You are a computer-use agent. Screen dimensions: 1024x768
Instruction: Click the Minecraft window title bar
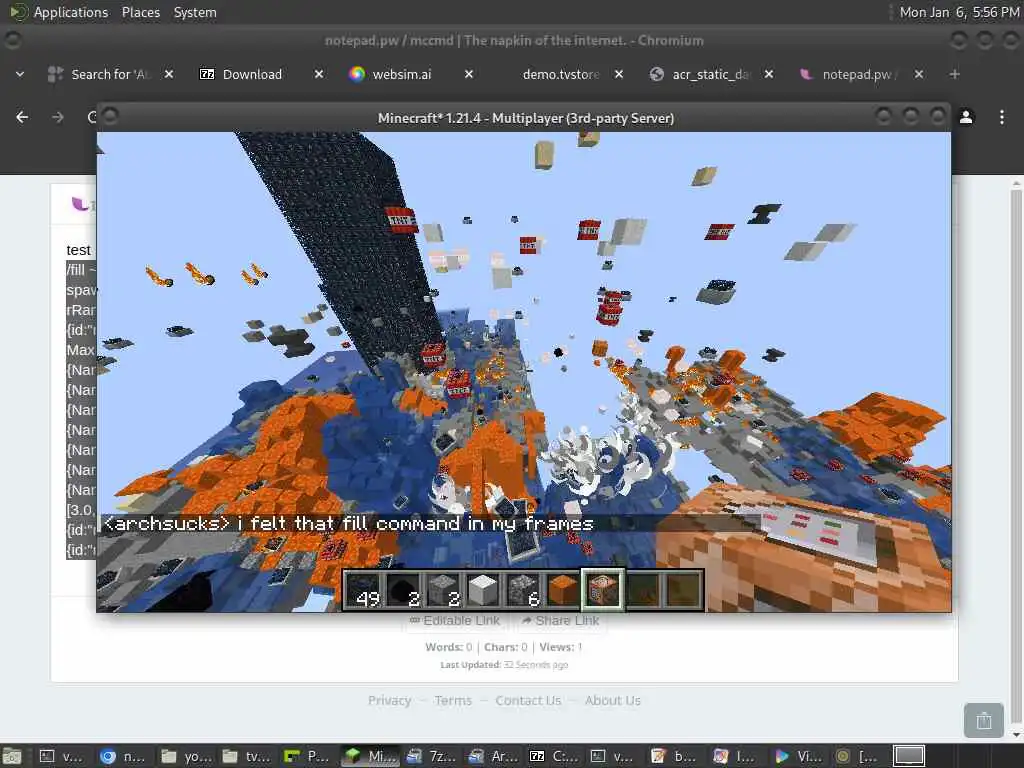[525, 118]
